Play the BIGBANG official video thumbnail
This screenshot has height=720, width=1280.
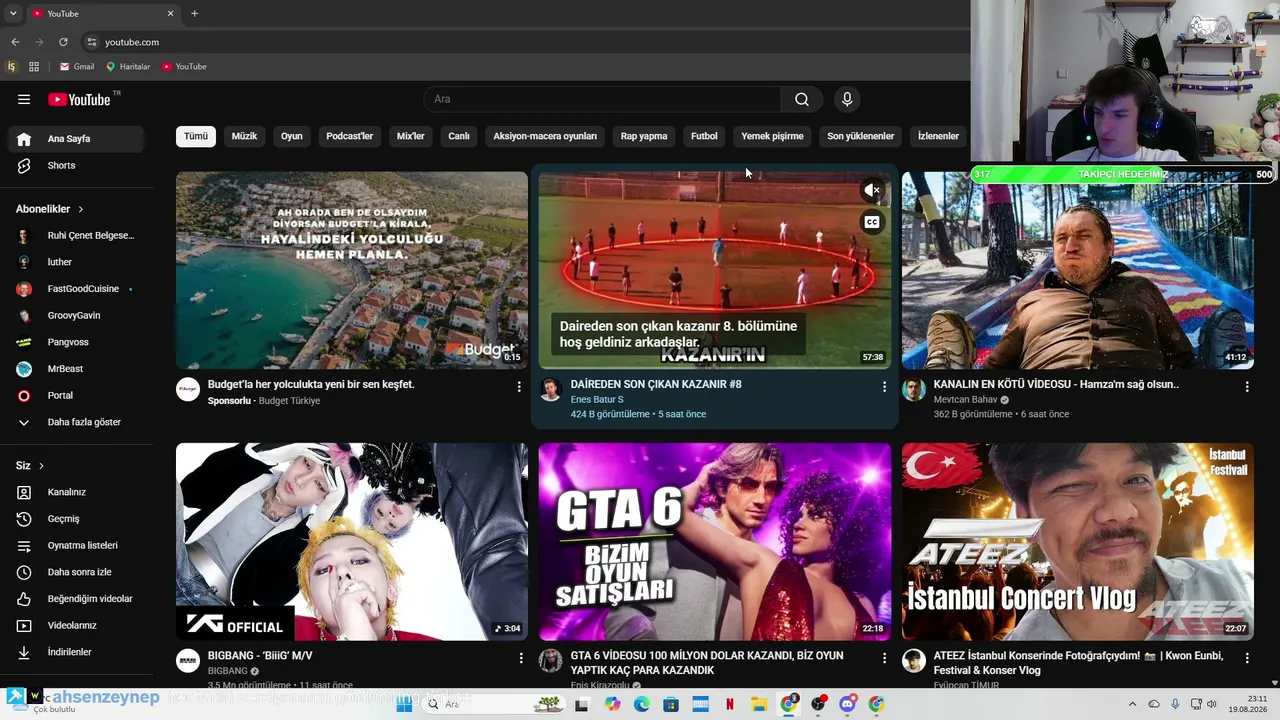tap(352, 541)
